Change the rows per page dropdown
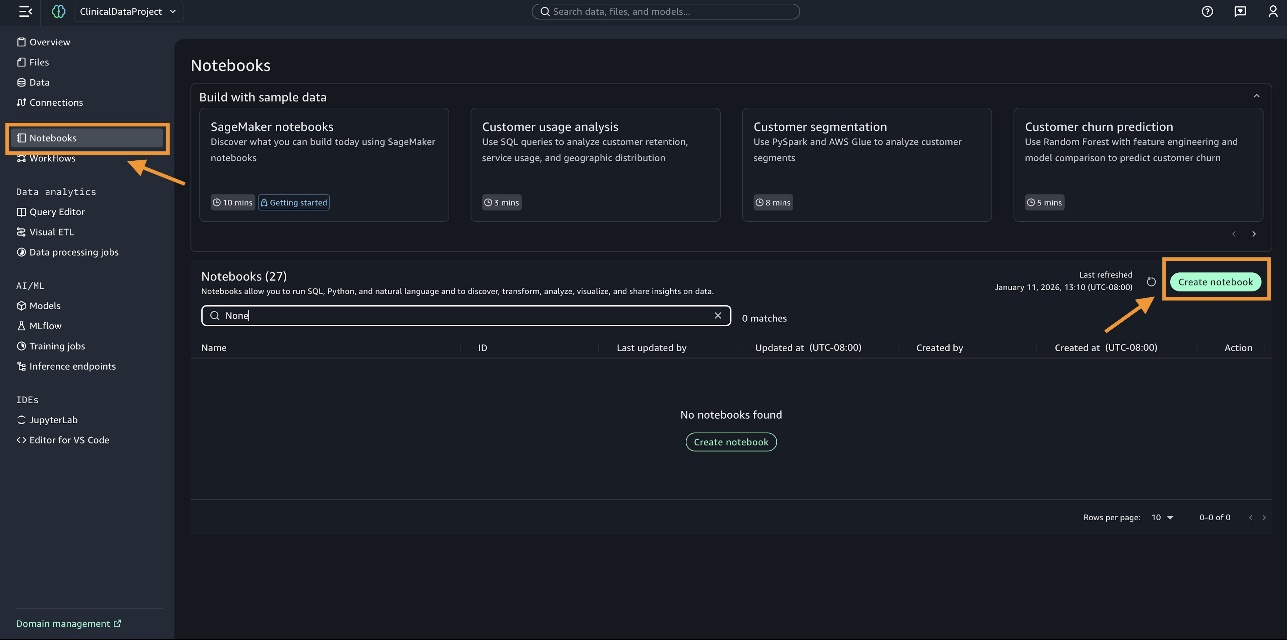Viewport: 1287px width, 640px height. click(x=1162, y=517)
